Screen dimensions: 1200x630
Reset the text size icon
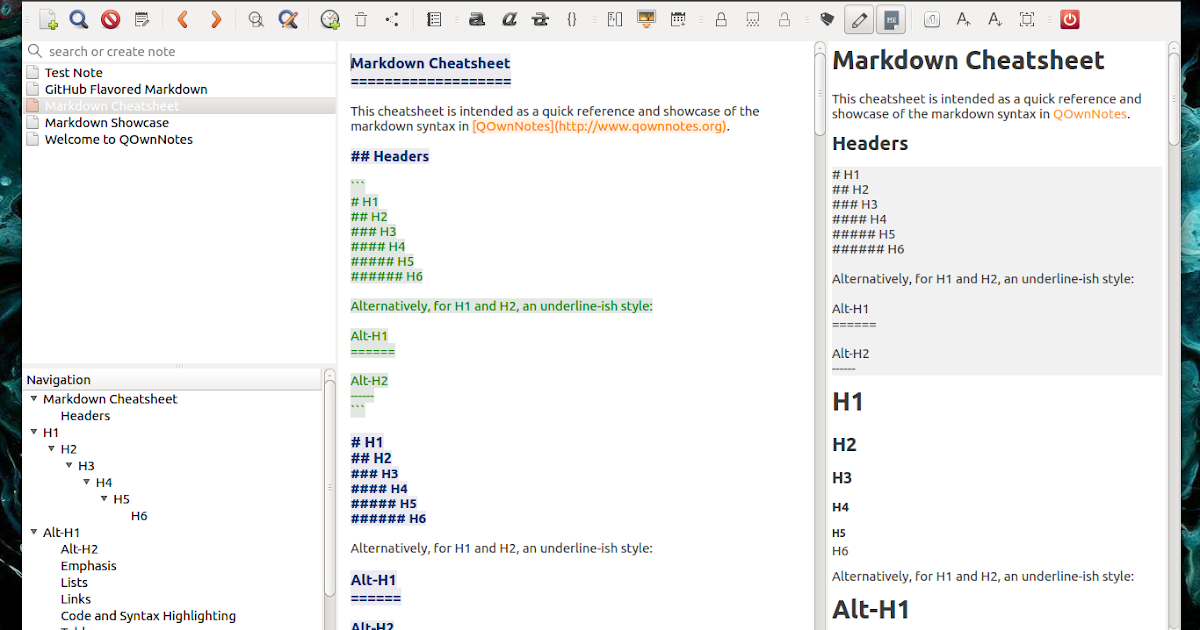point(931,19)
